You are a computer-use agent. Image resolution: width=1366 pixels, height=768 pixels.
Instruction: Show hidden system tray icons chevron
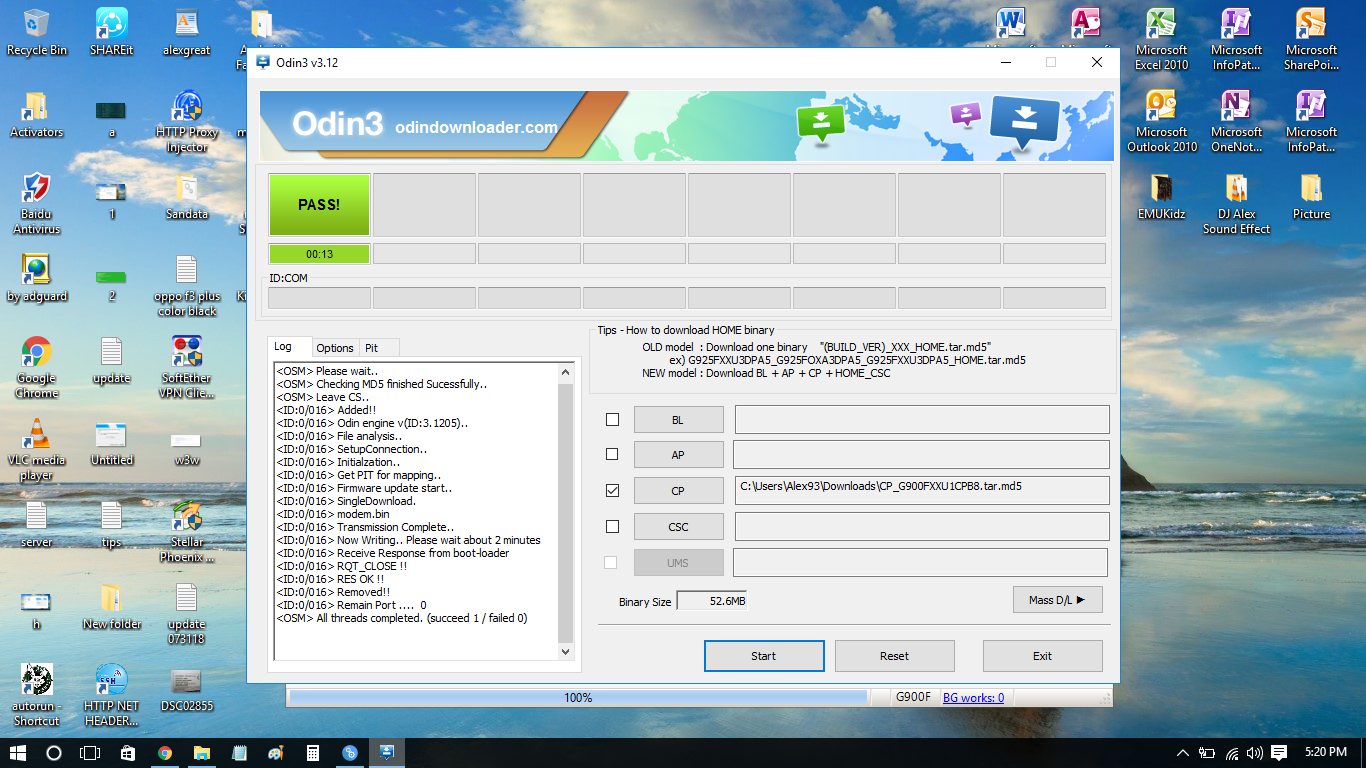(x=1182, y=753)
